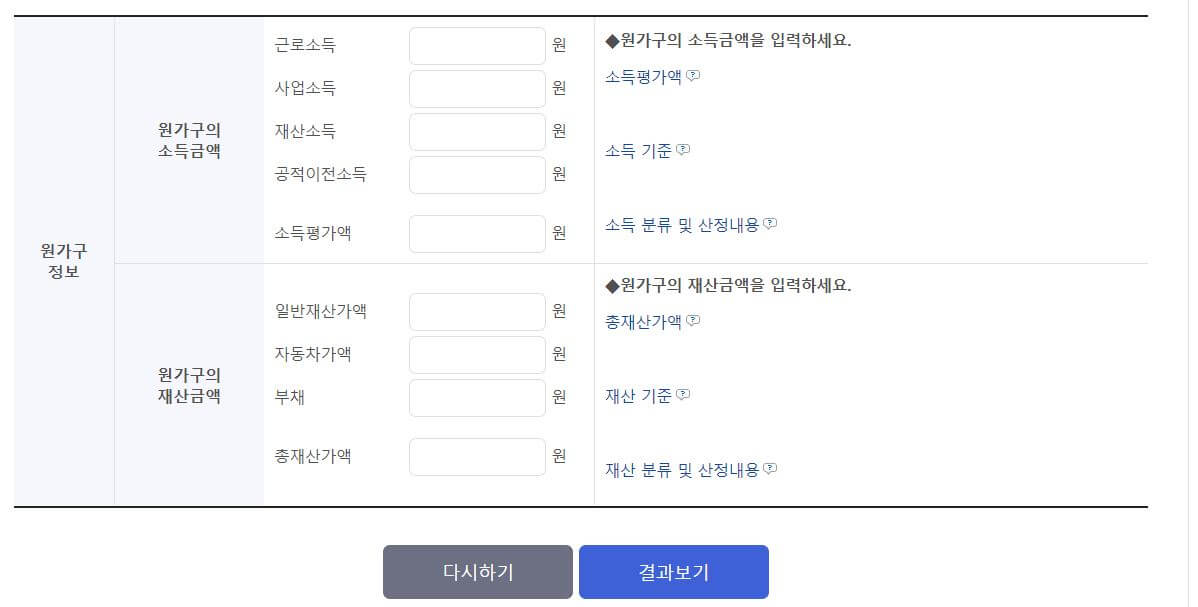Click the 재산소득 amount input field

[x=477, y=131]
